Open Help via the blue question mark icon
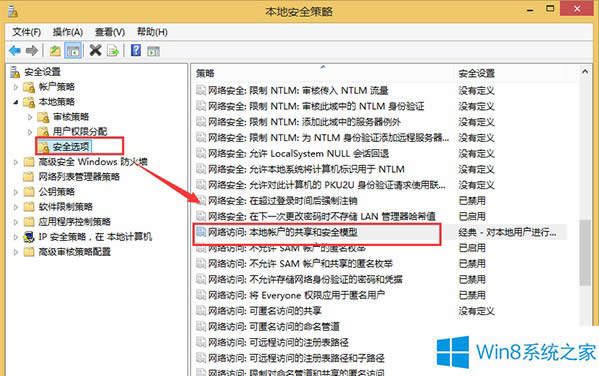Image resolution: width=599 pixels, height=376 pixels. (136, 50)
